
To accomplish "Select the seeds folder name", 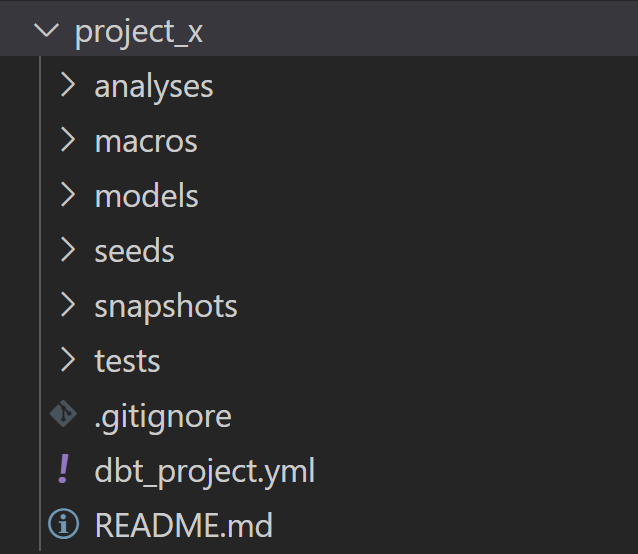I will pos(135,250).
